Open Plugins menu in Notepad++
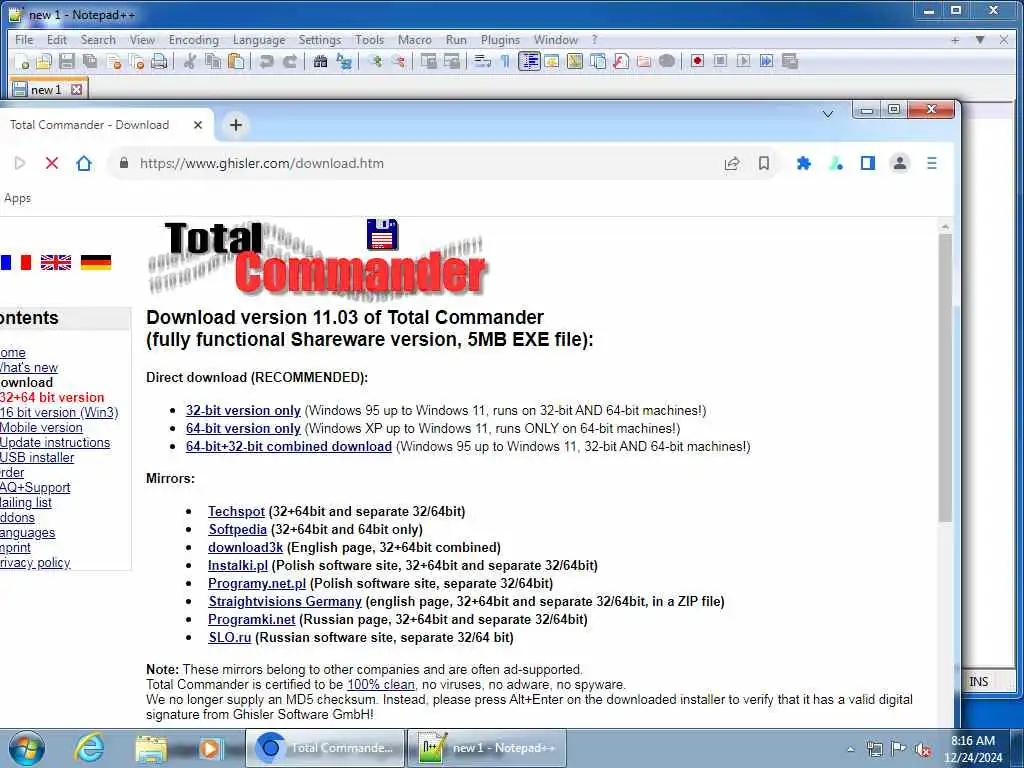 500,40
